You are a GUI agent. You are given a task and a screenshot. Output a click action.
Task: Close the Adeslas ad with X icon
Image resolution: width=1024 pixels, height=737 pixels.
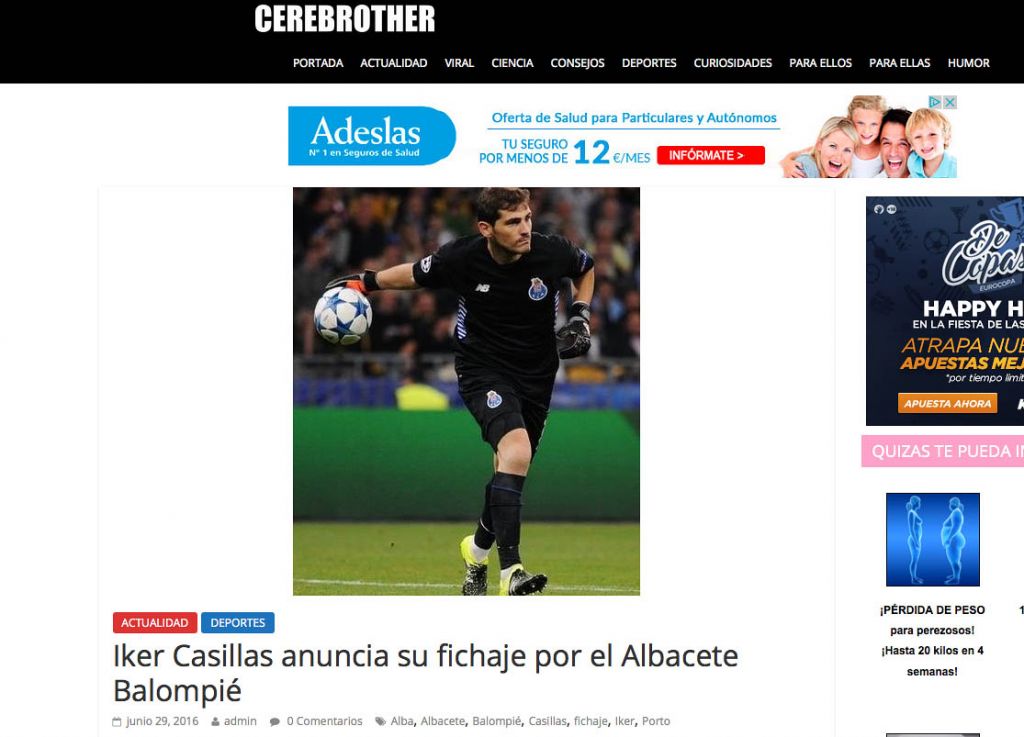click(950, 102)
